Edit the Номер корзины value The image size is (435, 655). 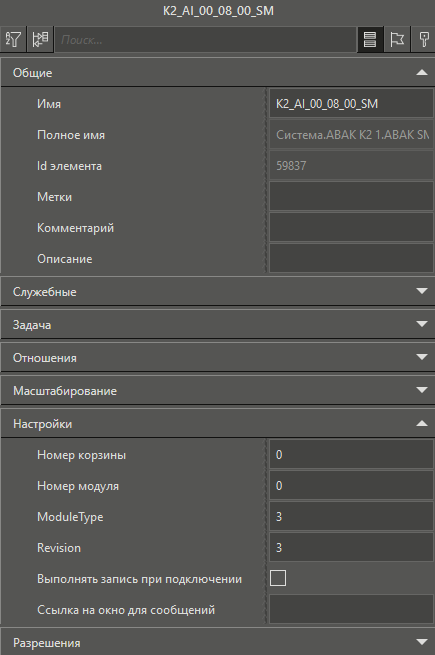click(x=351, y=454)
